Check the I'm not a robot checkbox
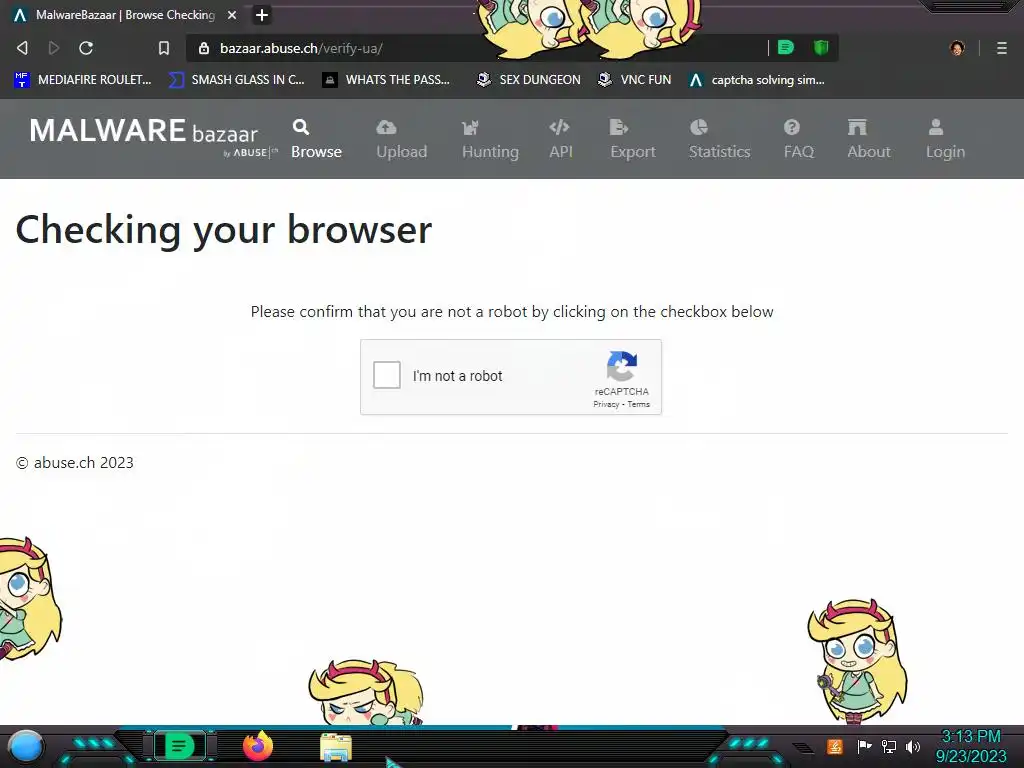Viewport: 1024px width, 768px height. click(x=387, y=376)
